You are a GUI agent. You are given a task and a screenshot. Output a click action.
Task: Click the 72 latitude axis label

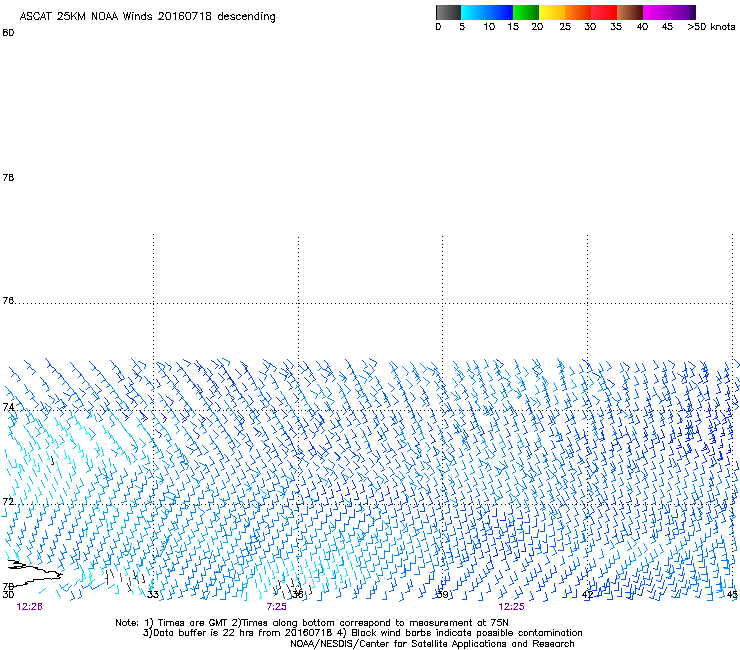coord(8,501)
